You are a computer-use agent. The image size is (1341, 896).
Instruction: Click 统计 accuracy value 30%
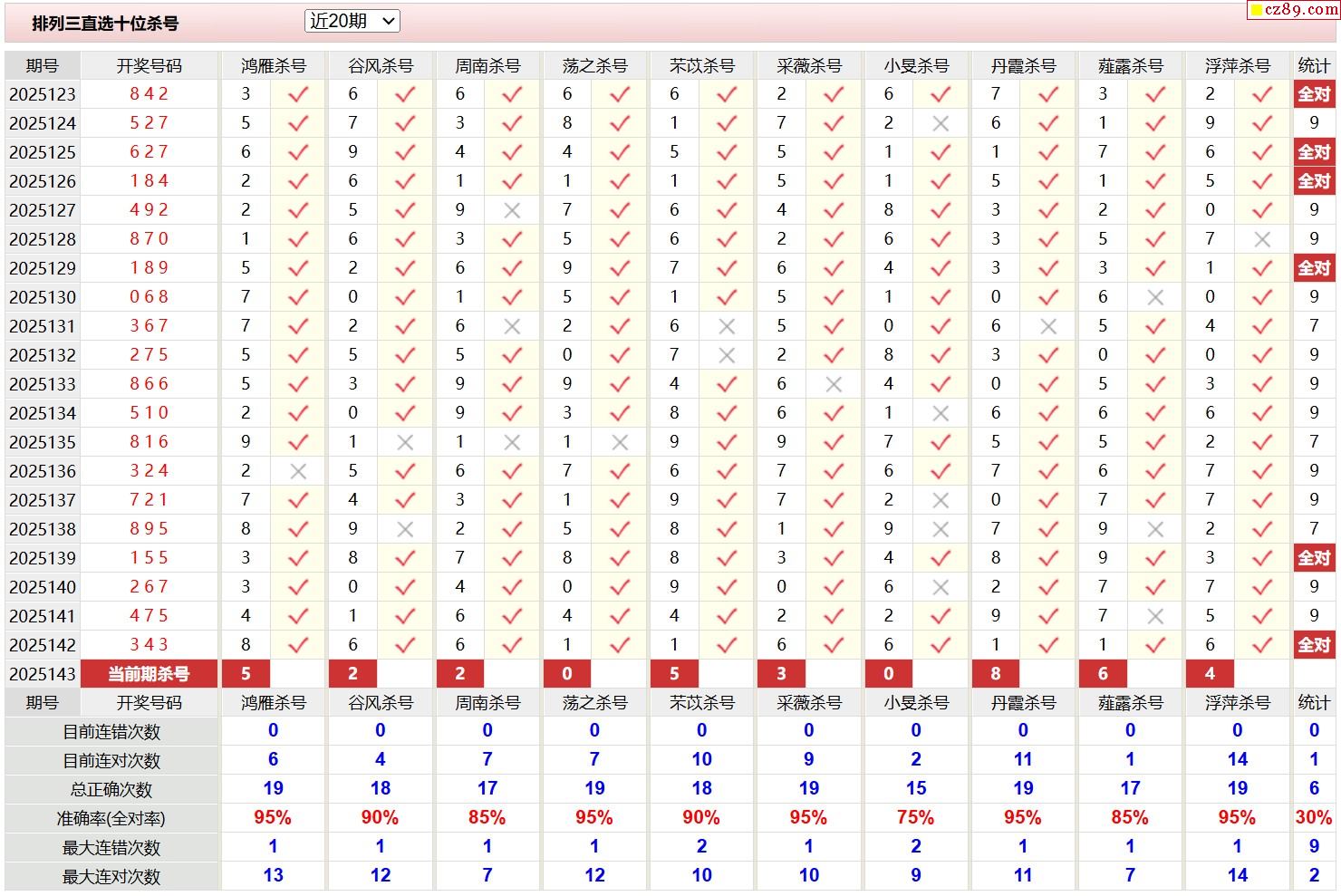[x=1314, y=818]
